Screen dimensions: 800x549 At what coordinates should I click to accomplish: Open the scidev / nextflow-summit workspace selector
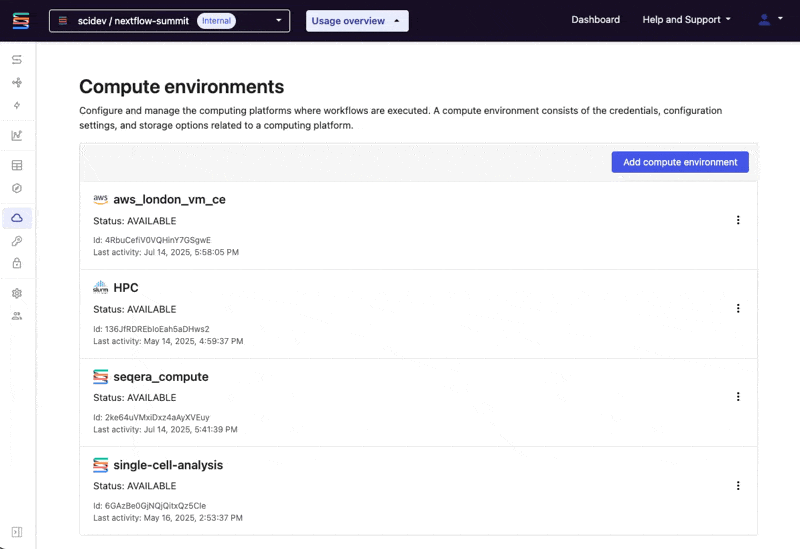[169, 21]
